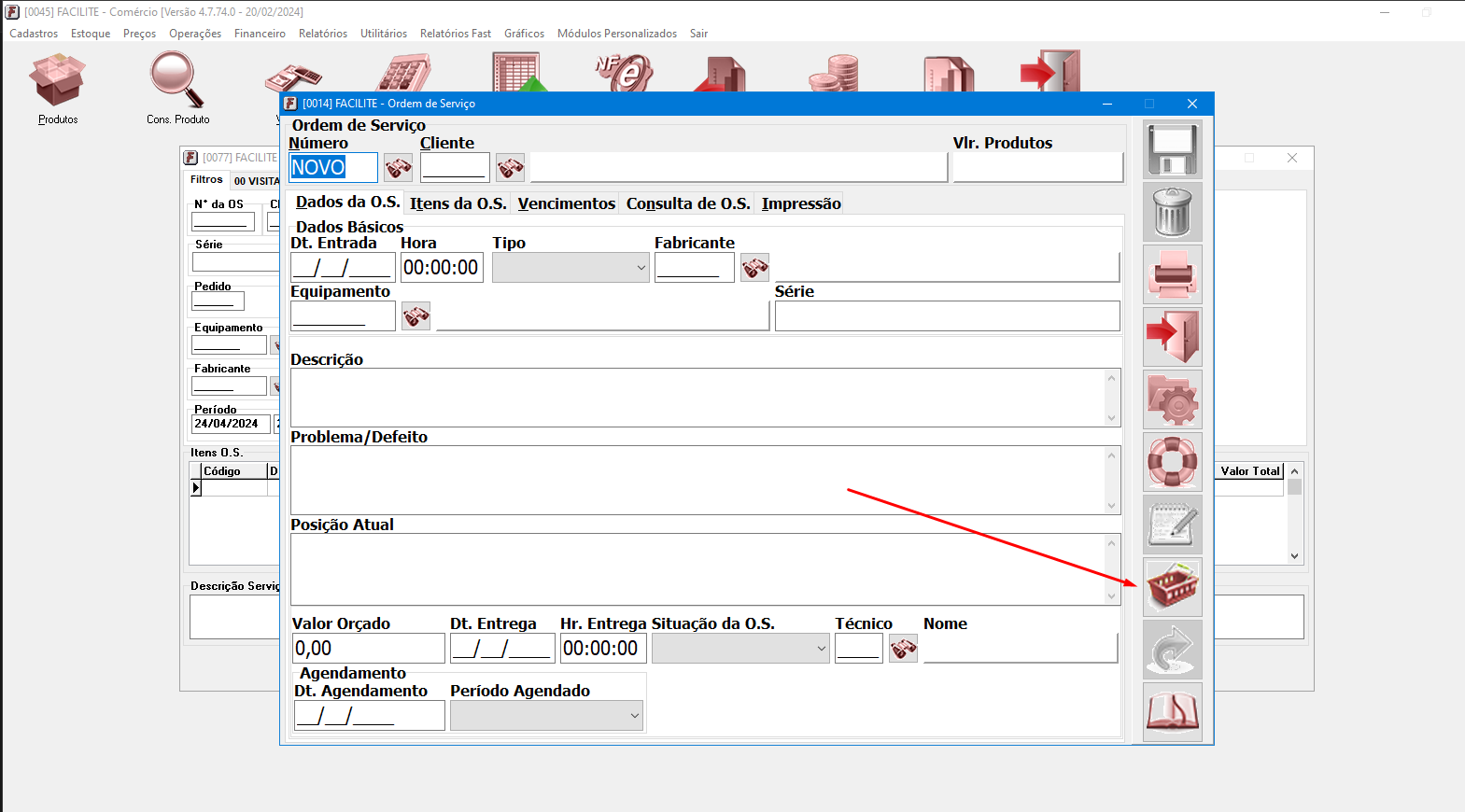Click the Hora time field
The width and height of the screenshot is (1465, 812).
[x=442, y=268]
